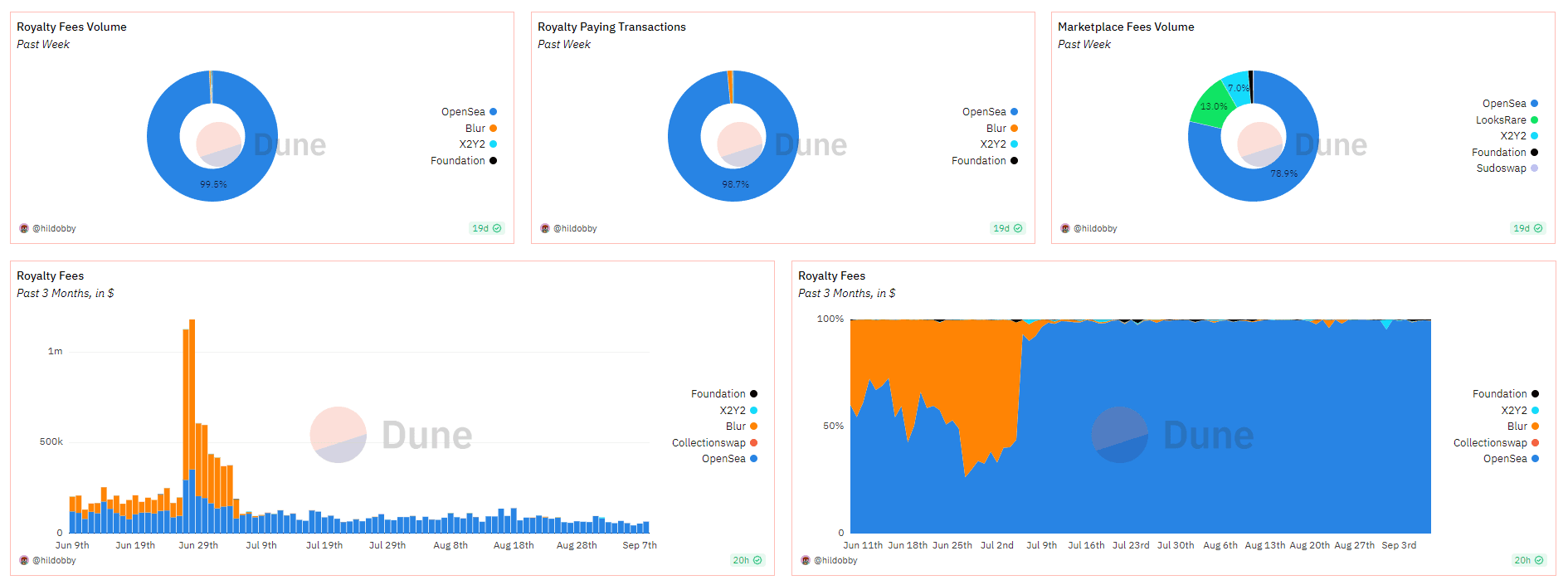Click the green check icon in Marketplace Fees Volume panel
Screen dimensions: 1568x585
click(1538, 228)
